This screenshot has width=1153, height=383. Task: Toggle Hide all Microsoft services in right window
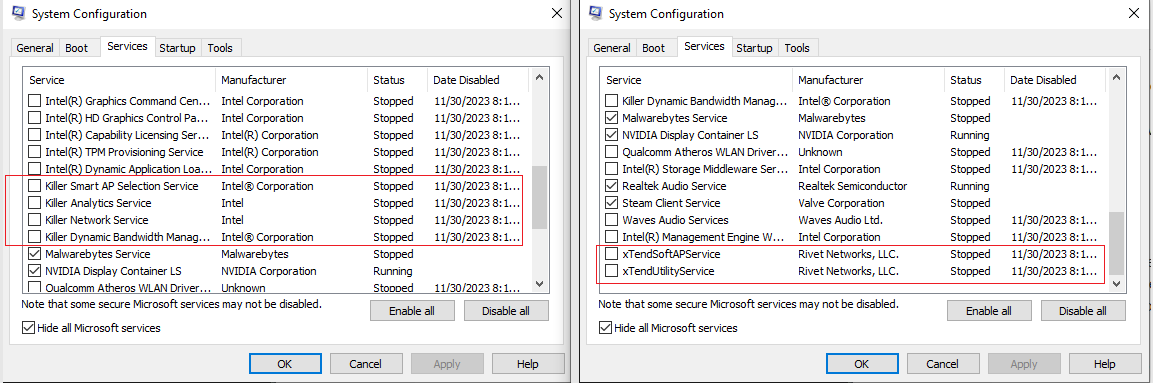[x=605, y=328]
